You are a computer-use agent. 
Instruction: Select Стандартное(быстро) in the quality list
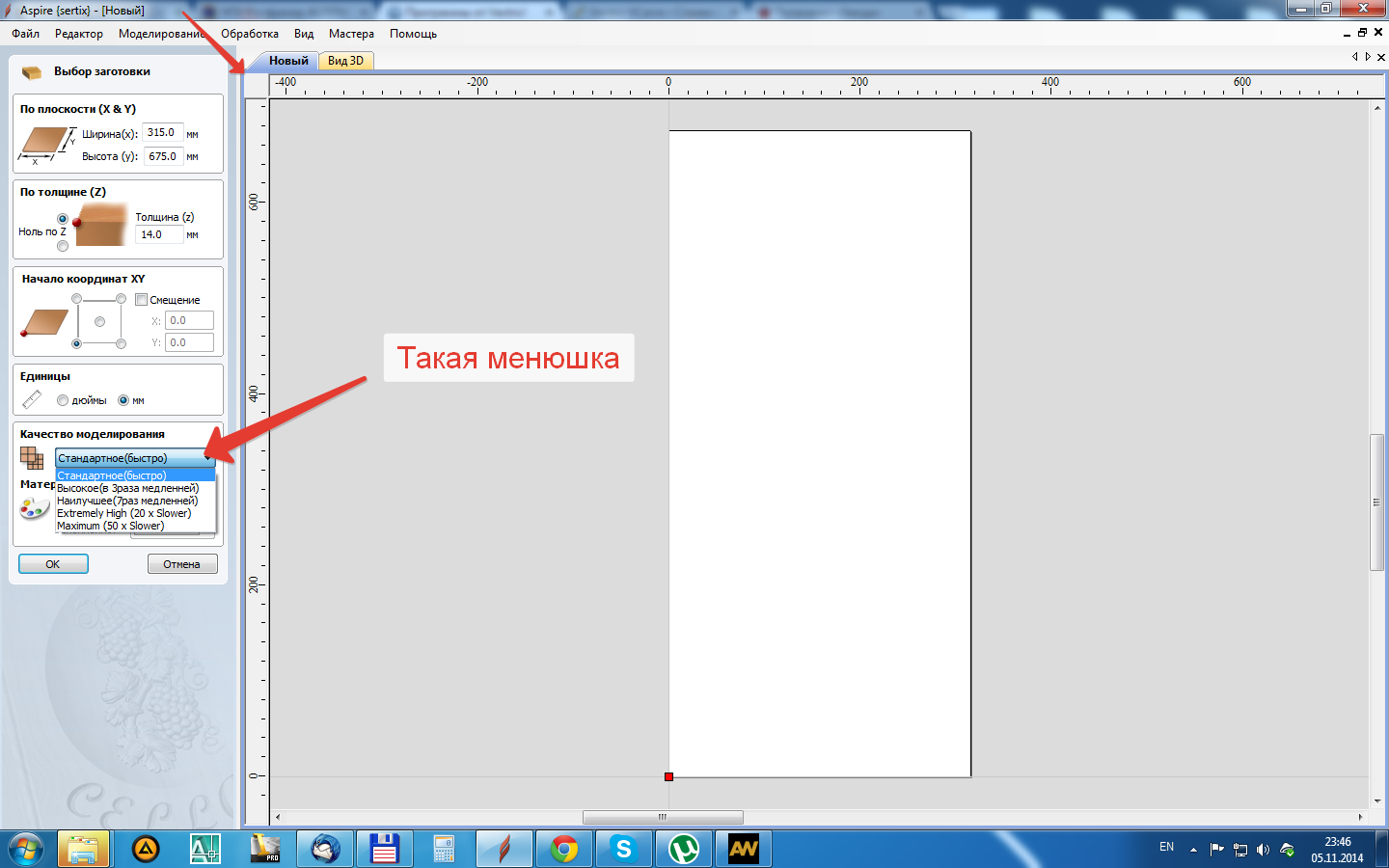[135, 475]
